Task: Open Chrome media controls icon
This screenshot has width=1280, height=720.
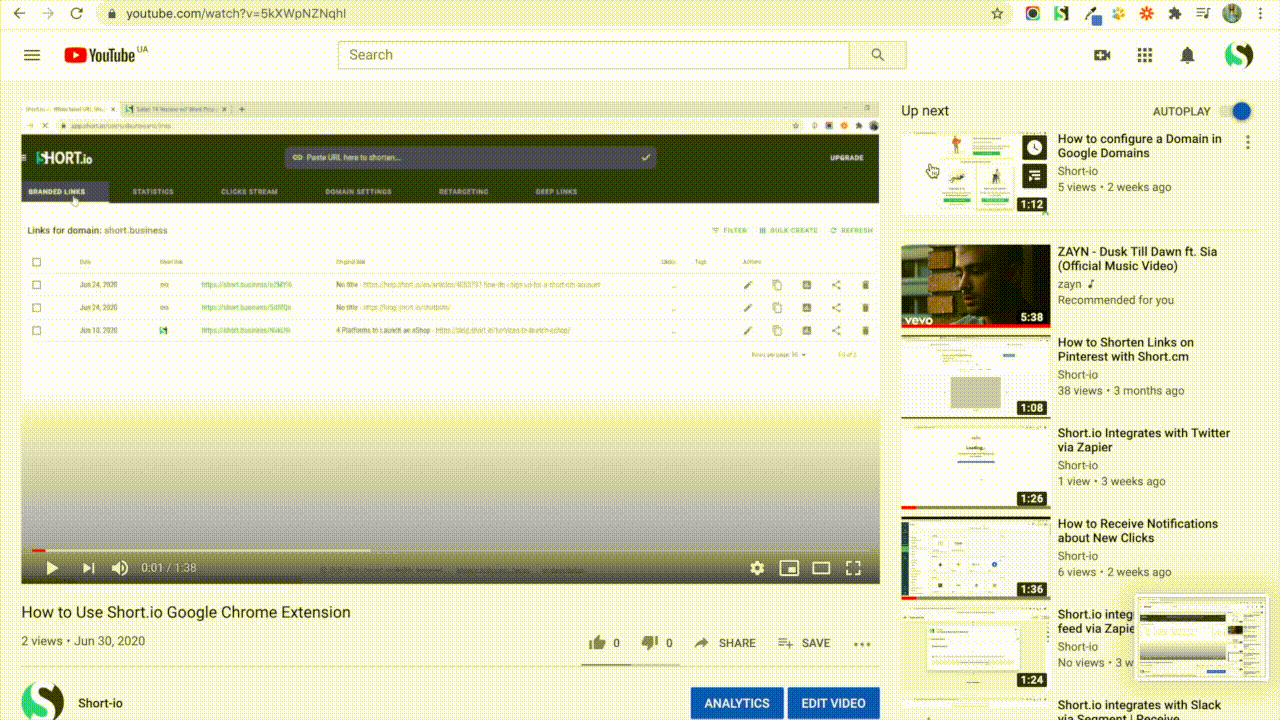Action: click(x=1204, y=14)
